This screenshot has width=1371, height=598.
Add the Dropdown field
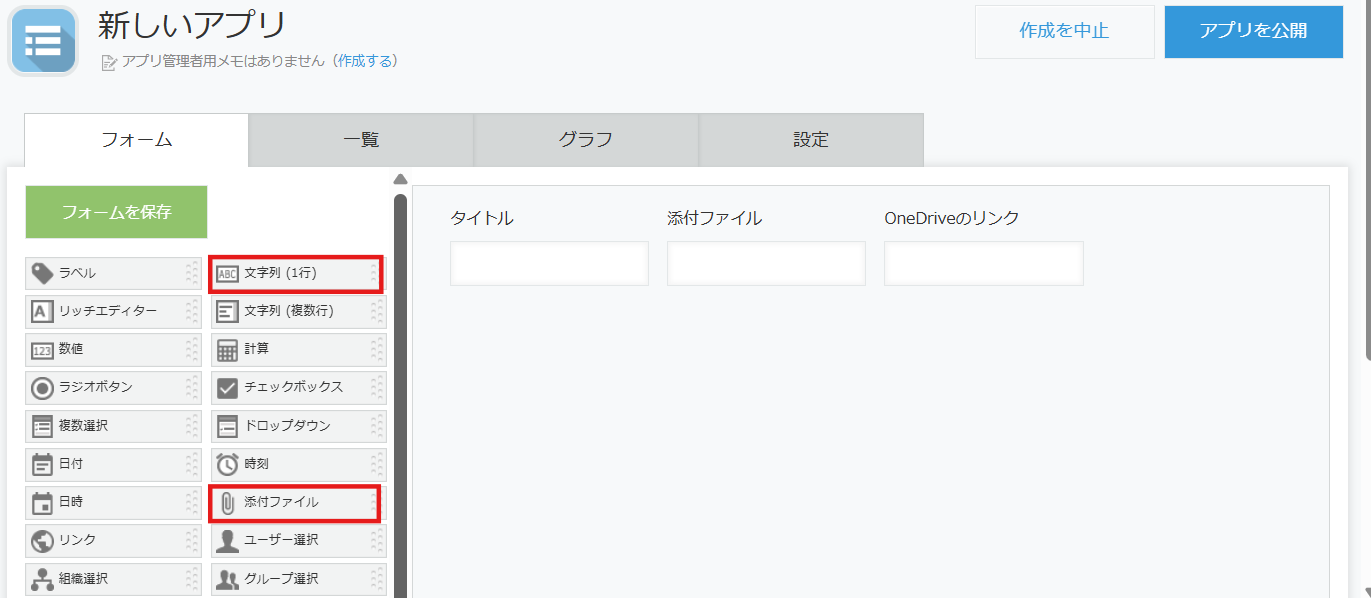[298, 426]
